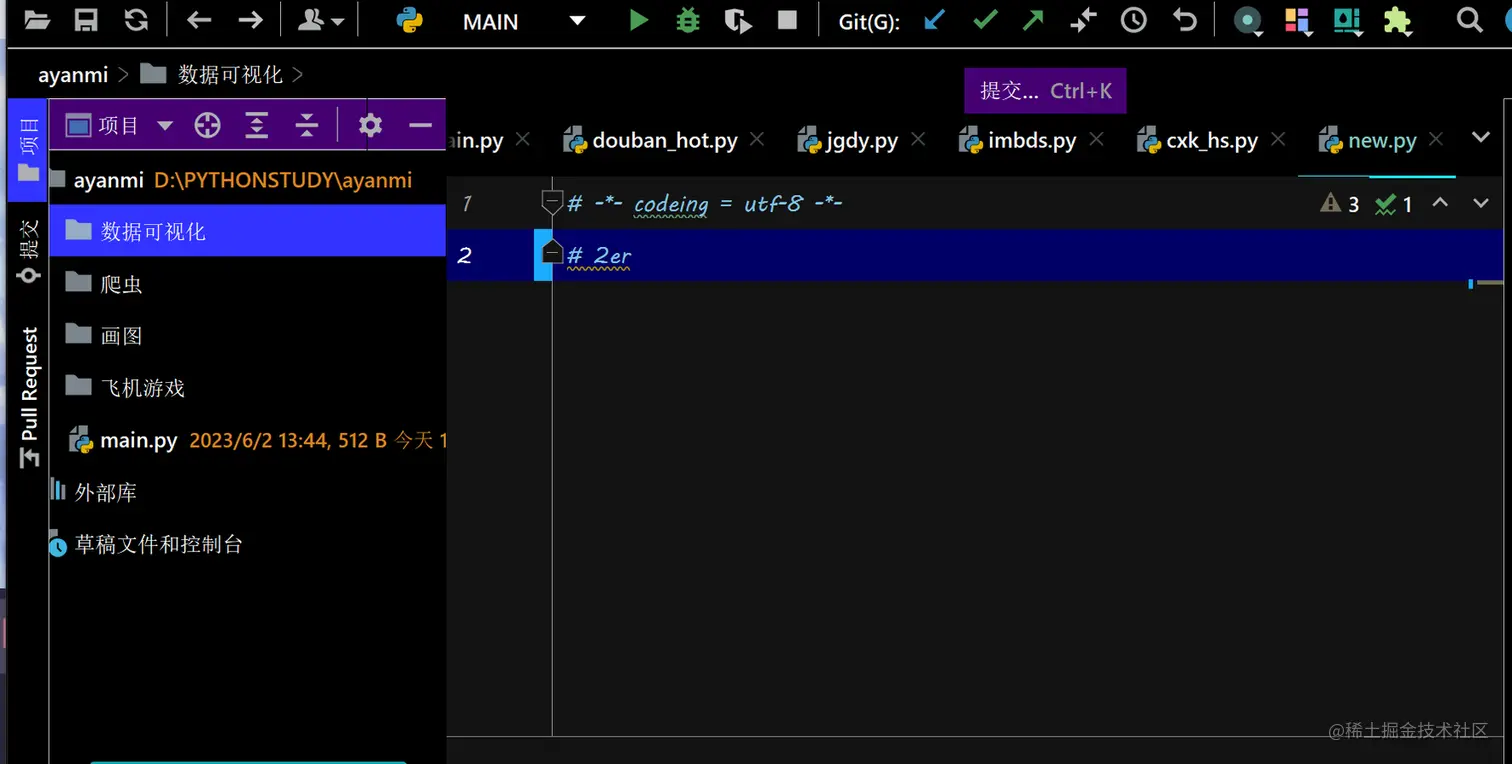Screen dimensions: 1512x764
Task: Expand all project tree nodes icon
Action: (x=257, y=125)
